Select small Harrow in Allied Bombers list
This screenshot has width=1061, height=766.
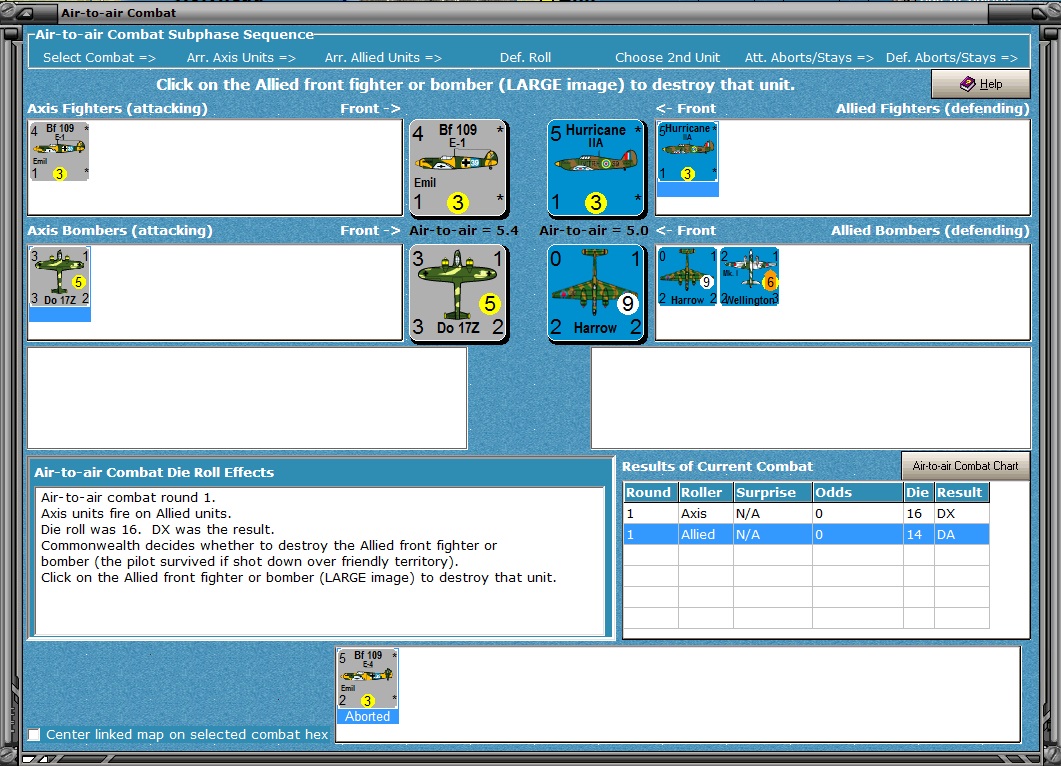687,277
